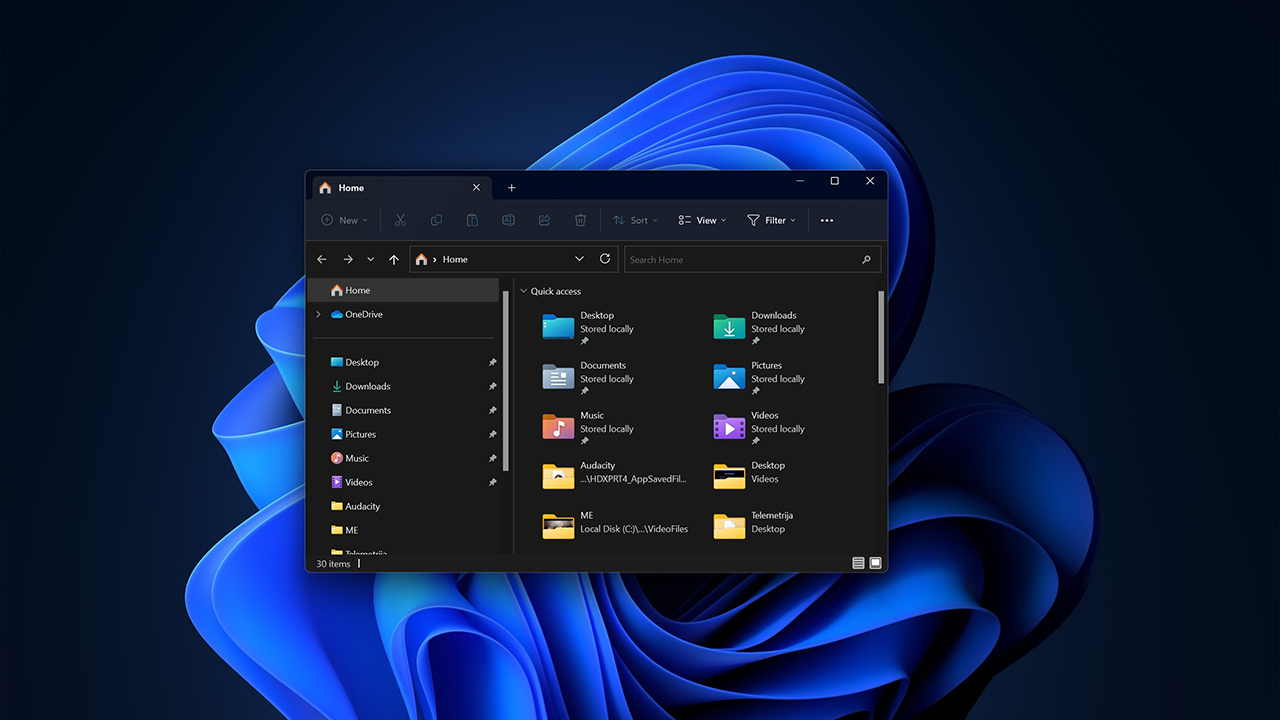Image resolution: width=1280 pixels, height=720 pixels.
Task: Click the Paste clipboard icon
Action: (472, 220)
